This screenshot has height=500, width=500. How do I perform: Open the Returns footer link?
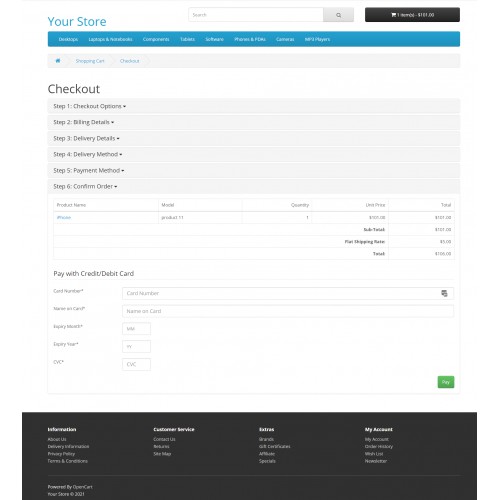[x=161, y=446]
